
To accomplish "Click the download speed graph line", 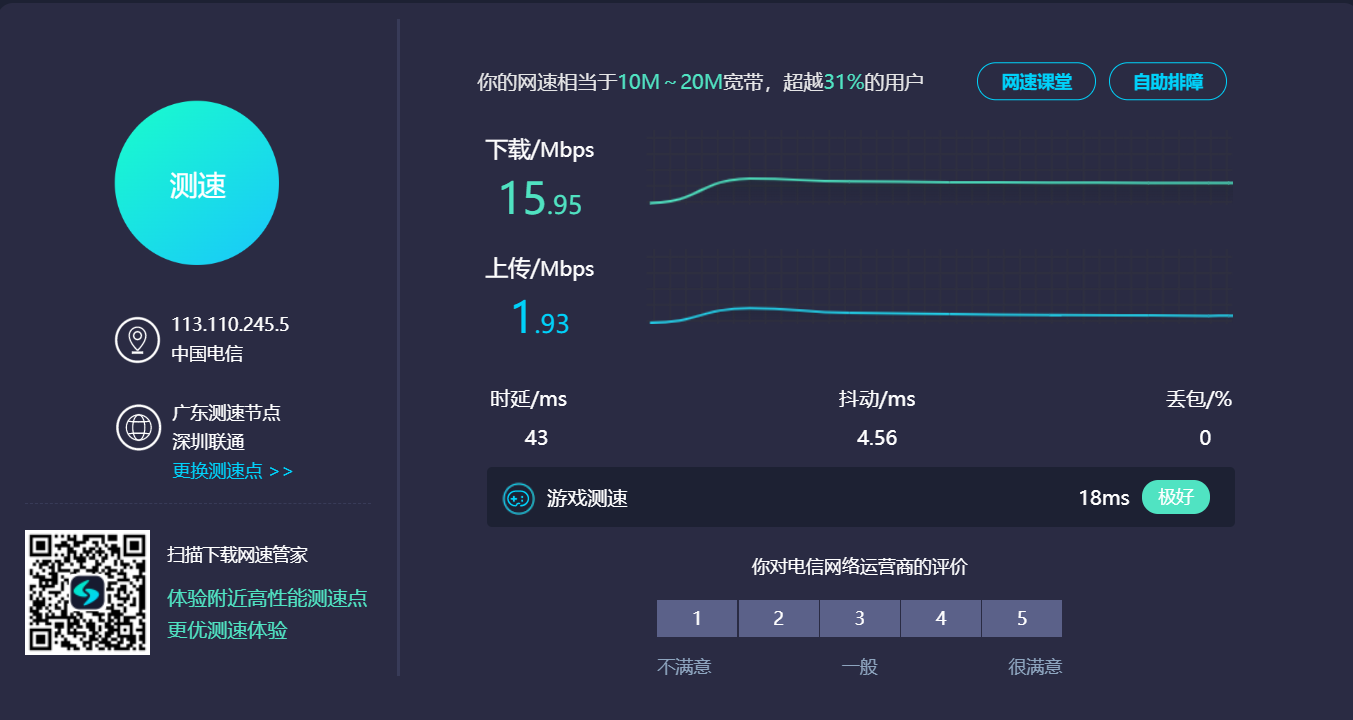I will (940, 182).
